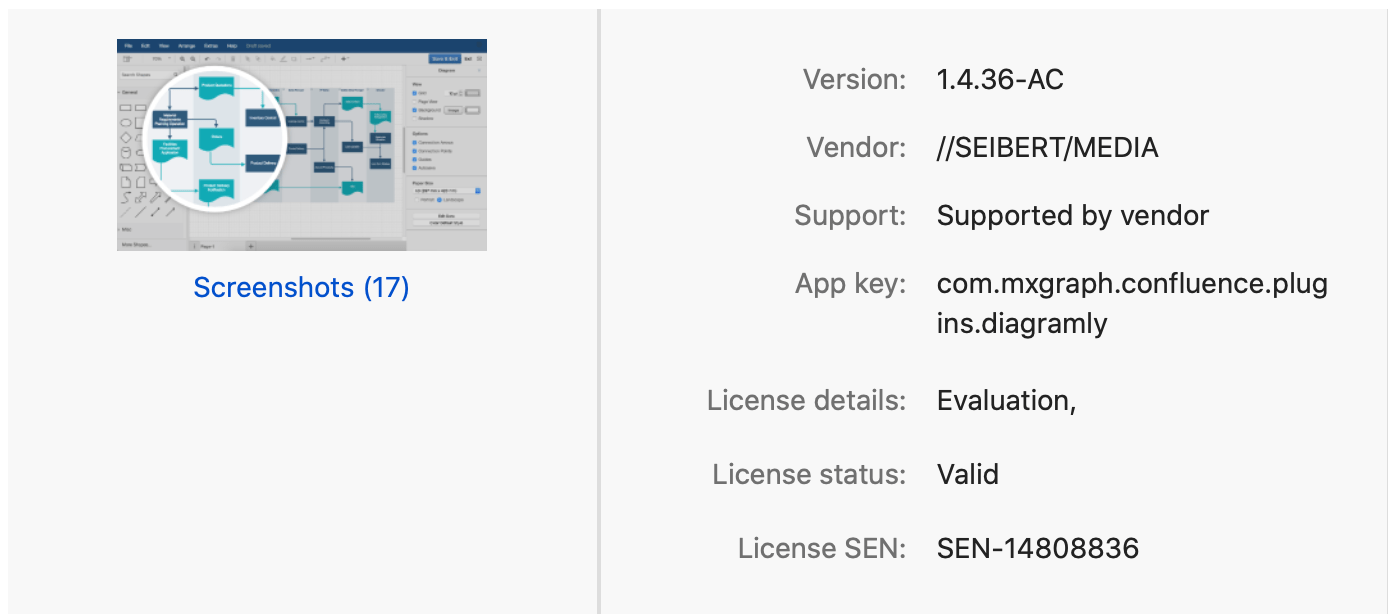
Task: Click the magnified flowchart circle in the thumbnail
Action: [x=215, y=137]
